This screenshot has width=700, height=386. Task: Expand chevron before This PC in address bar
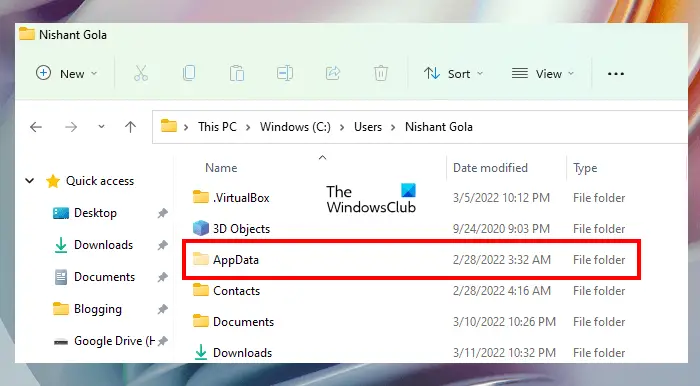point(186,128)
